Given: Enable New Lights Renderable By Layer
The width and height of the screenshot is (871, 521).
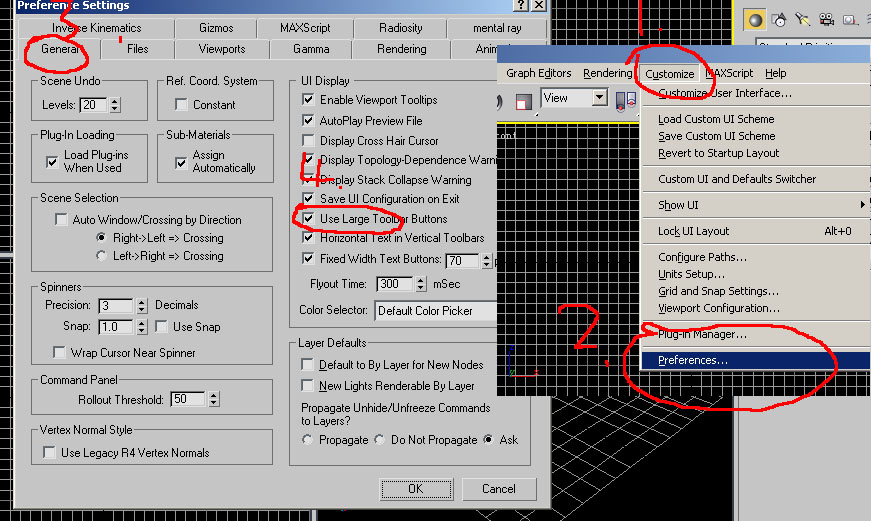Looking at the screenshot, I should [307, 385].
